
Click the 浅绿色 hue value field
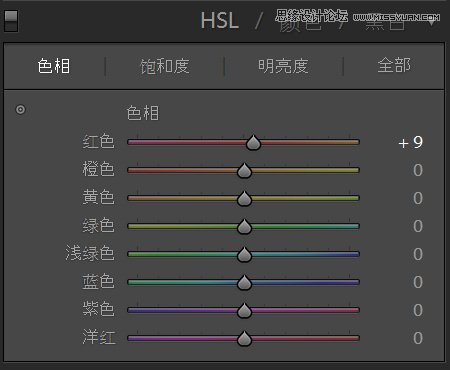[418, 254]
